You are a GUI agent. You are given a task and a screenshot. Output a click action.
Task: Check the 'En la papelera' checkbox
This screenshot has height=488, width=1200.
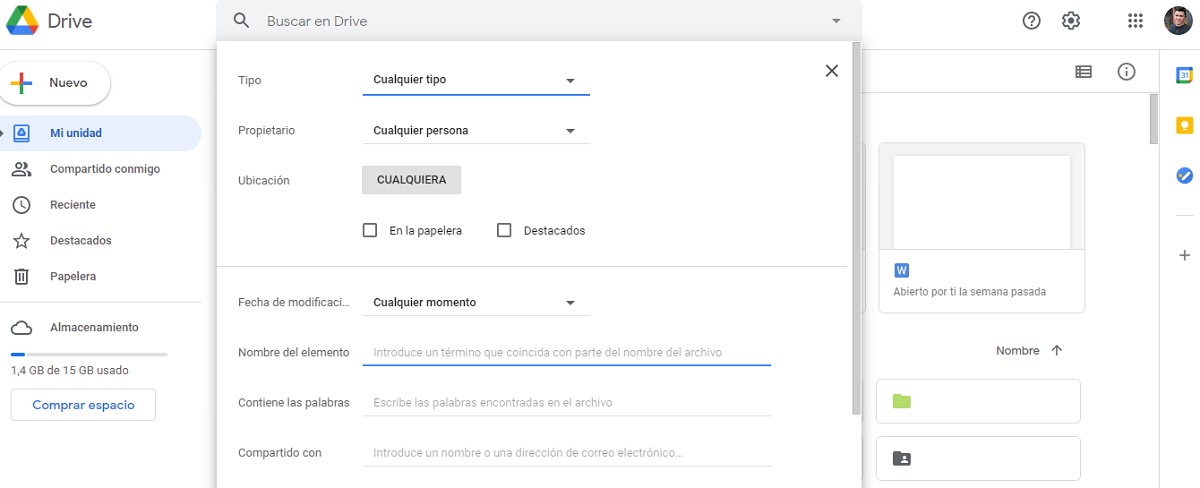(370, 230)
